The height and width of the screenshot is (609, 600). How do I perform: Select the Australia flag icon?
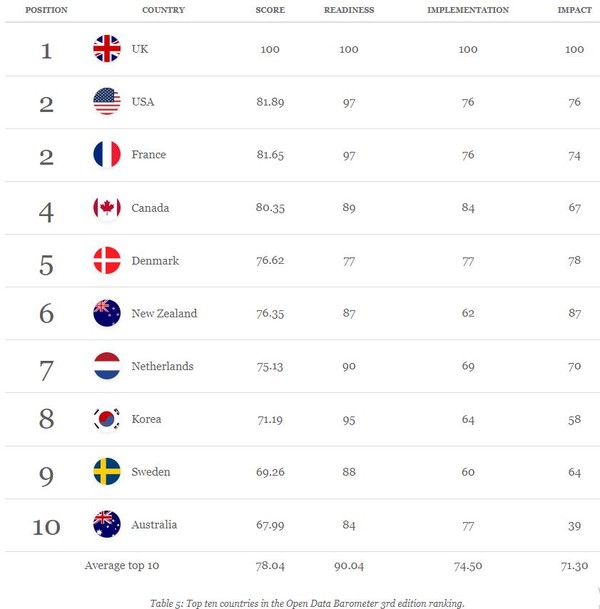(x=106, y=524)
